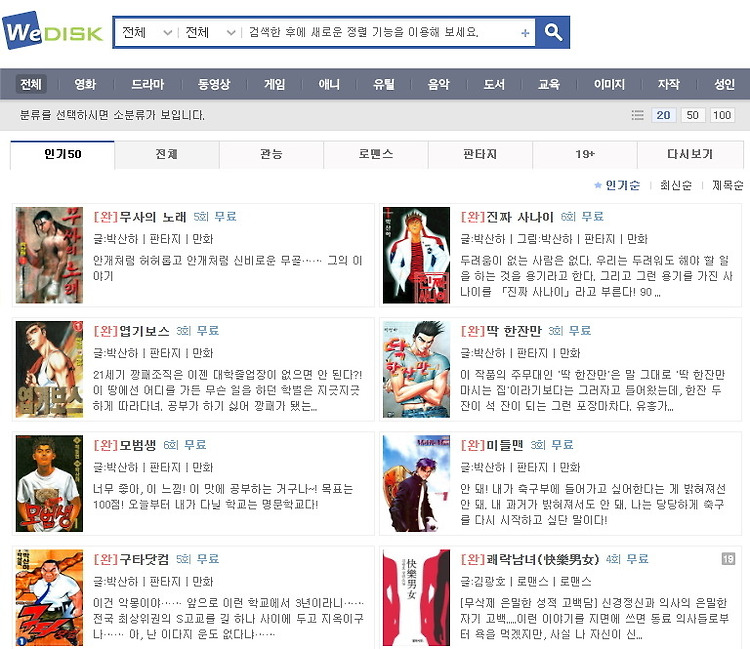
Task: Select the 동영상 category
Action: (x=214, y=84)
